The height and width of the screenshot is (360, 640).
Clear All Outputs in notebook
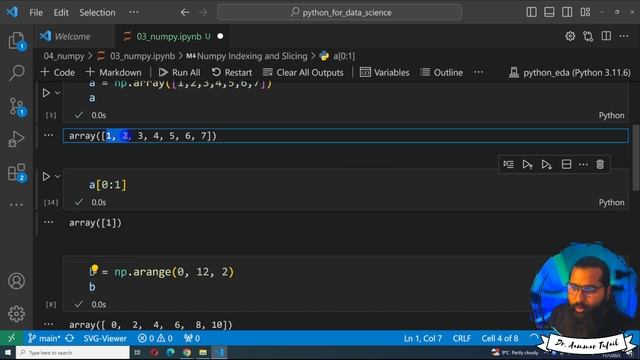tap(303, 72)
